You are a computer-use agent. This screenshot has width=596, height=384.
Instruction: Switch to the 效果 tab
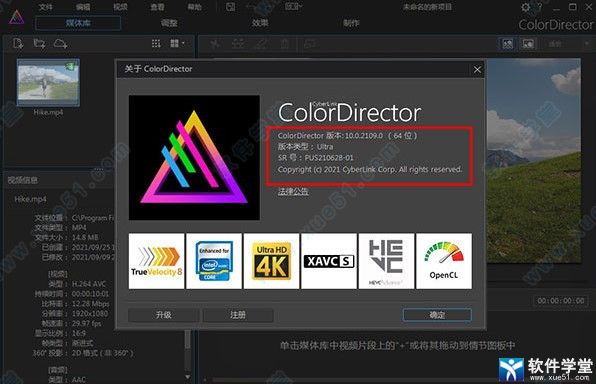point(260,23)
